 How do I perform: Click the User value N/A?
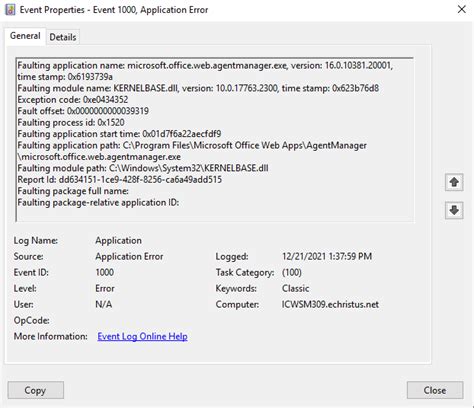click(x=104, y=304)
